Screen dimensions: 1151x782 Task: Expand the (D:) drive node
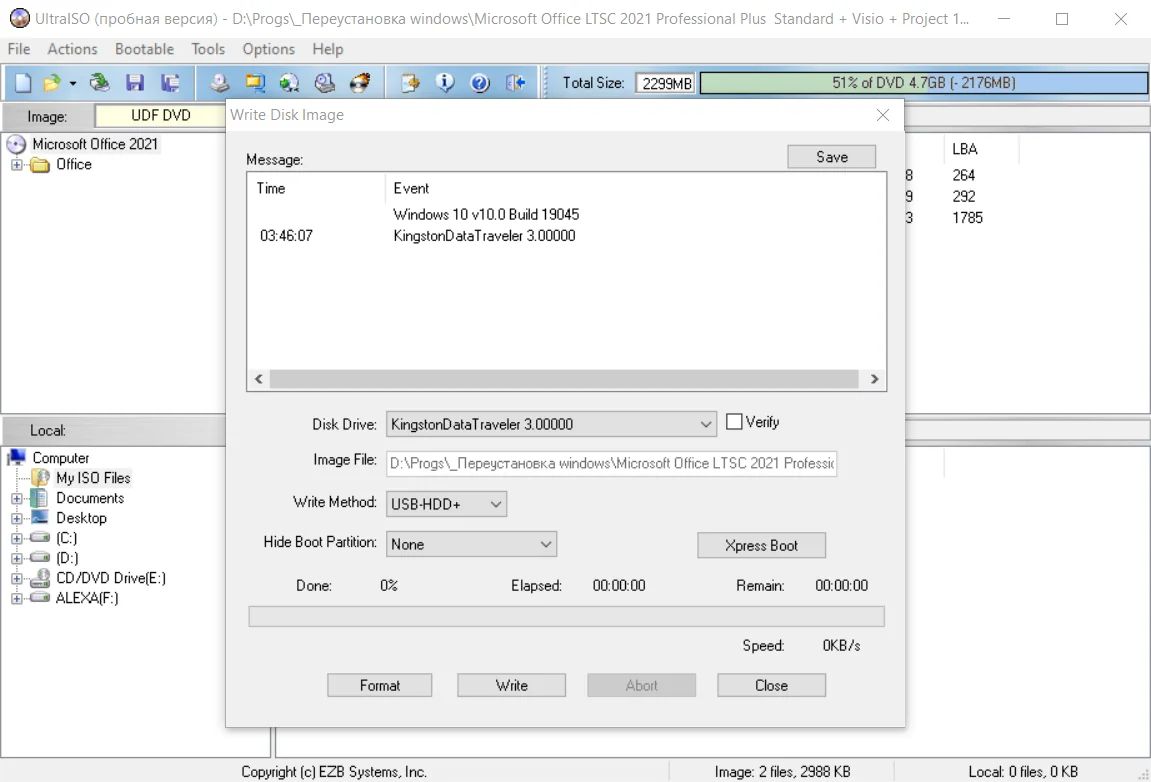point(16,558)
